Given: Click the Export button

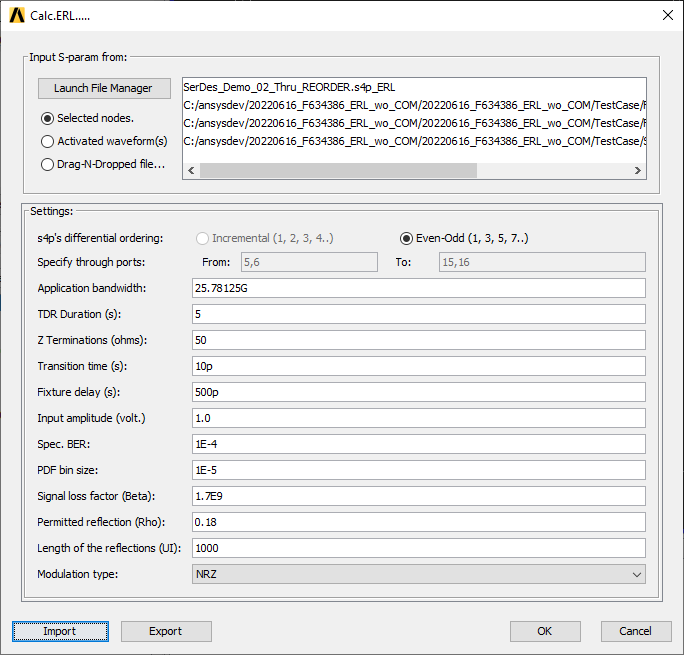Looking at the screenshot, I should (166, 631).
